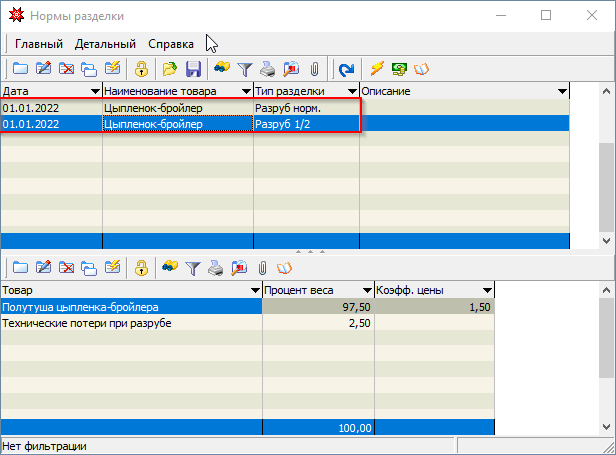The width and height of the screenshot is (616, 455).
Task: Expand the Процент веса column dropdown
Action: [x=367, y=290]
